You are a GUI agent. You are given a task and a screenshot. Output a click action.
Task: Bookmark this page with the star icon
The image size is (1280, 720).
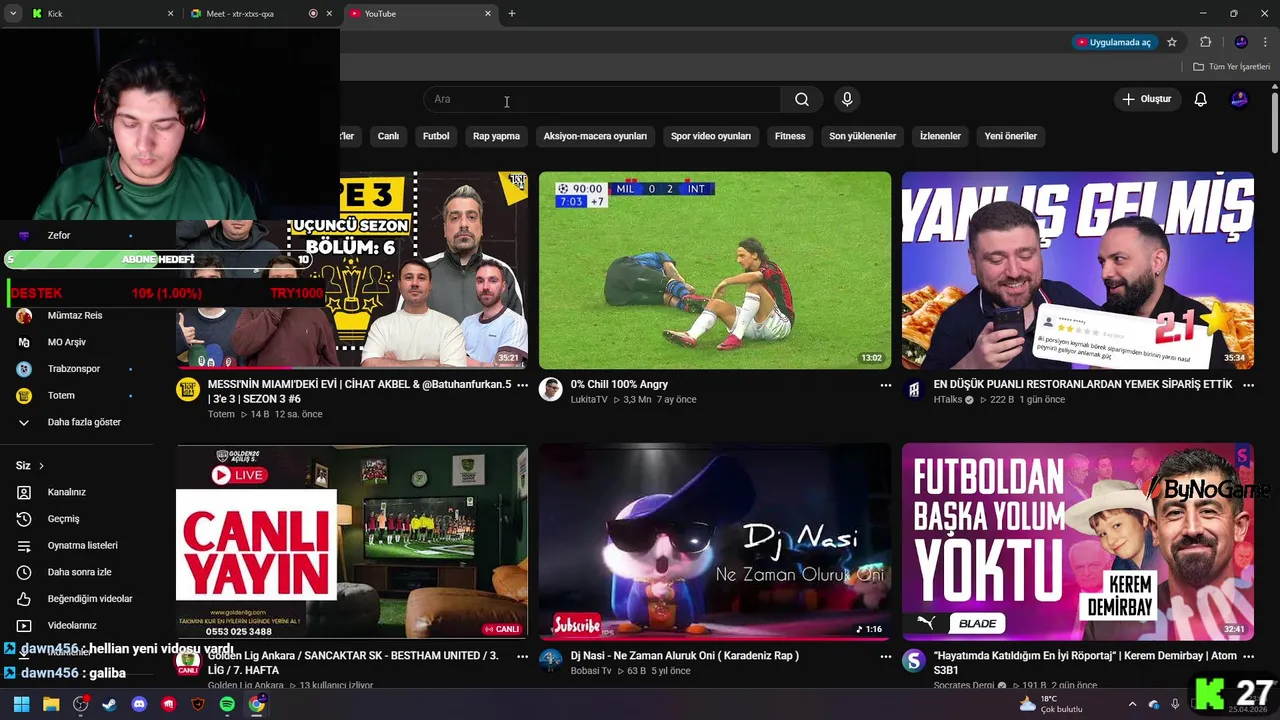[1172, 42]
